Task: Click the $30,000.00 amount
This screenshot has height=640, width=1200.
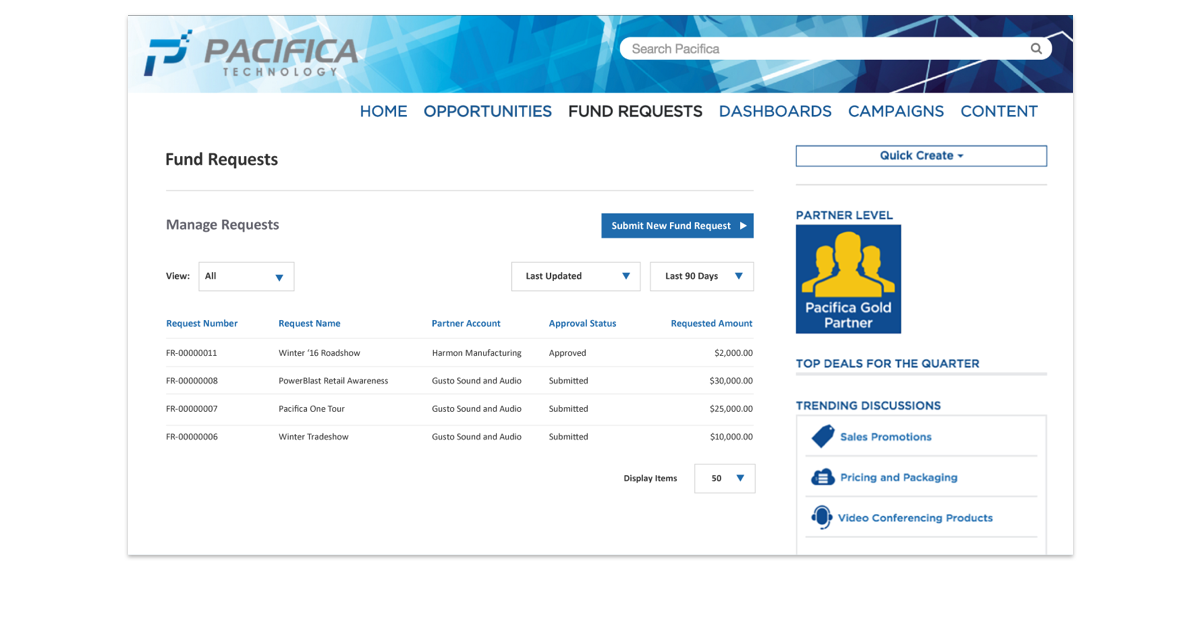Action: pyautogui.click(x=731, y=381)
